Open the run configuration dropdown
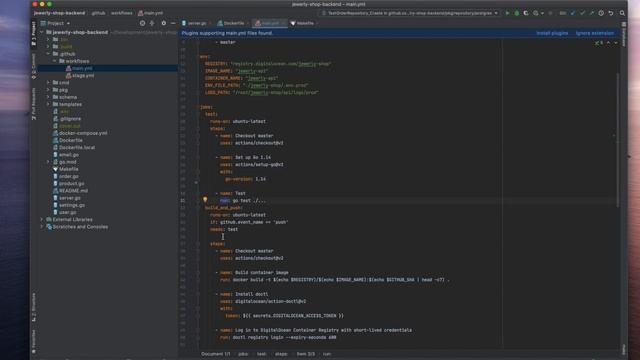The image size is (640, 360). coord(410,13)
